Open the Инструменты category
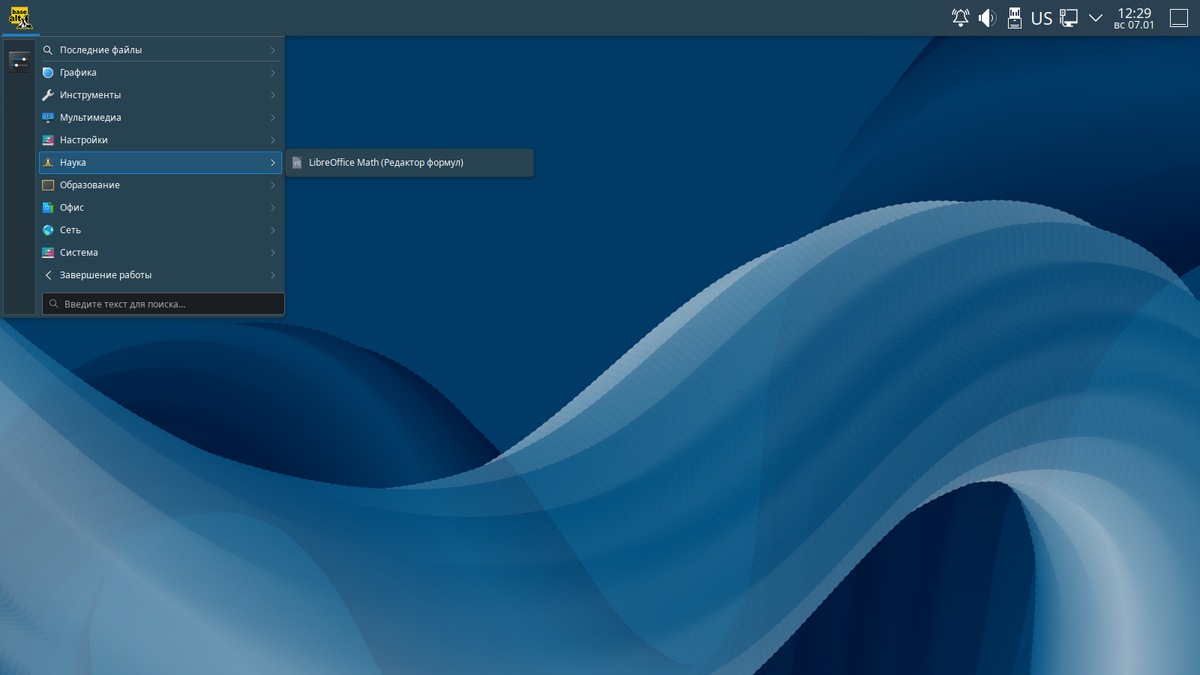The height and width of the screenshot is (675, 1200). [160, 95]
